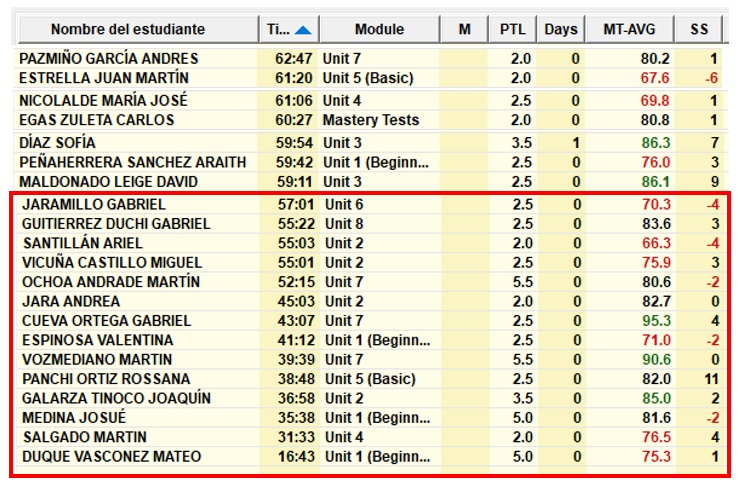Click MT-AVG value 85.0
Viewport: 741px width, 490px height.
(656, 398)
